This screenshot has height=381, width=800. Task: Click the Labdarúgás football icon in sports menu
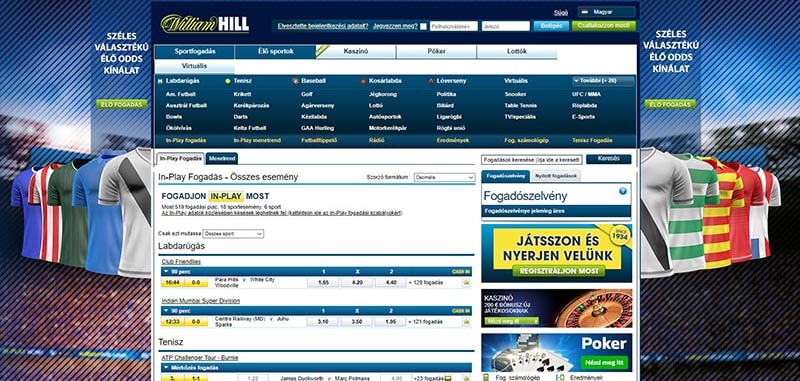(x=160, y=81)
